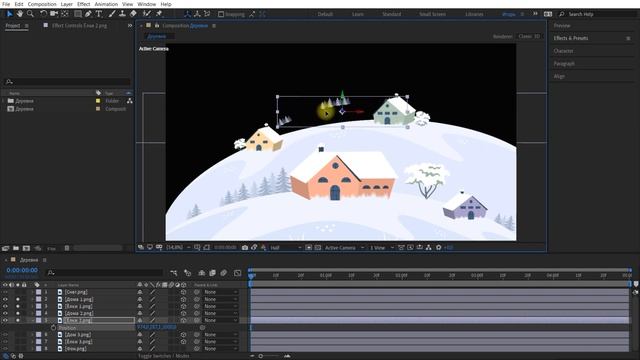
Task: Hide the Дома 1.png layer
Action: tap(5, 299)
